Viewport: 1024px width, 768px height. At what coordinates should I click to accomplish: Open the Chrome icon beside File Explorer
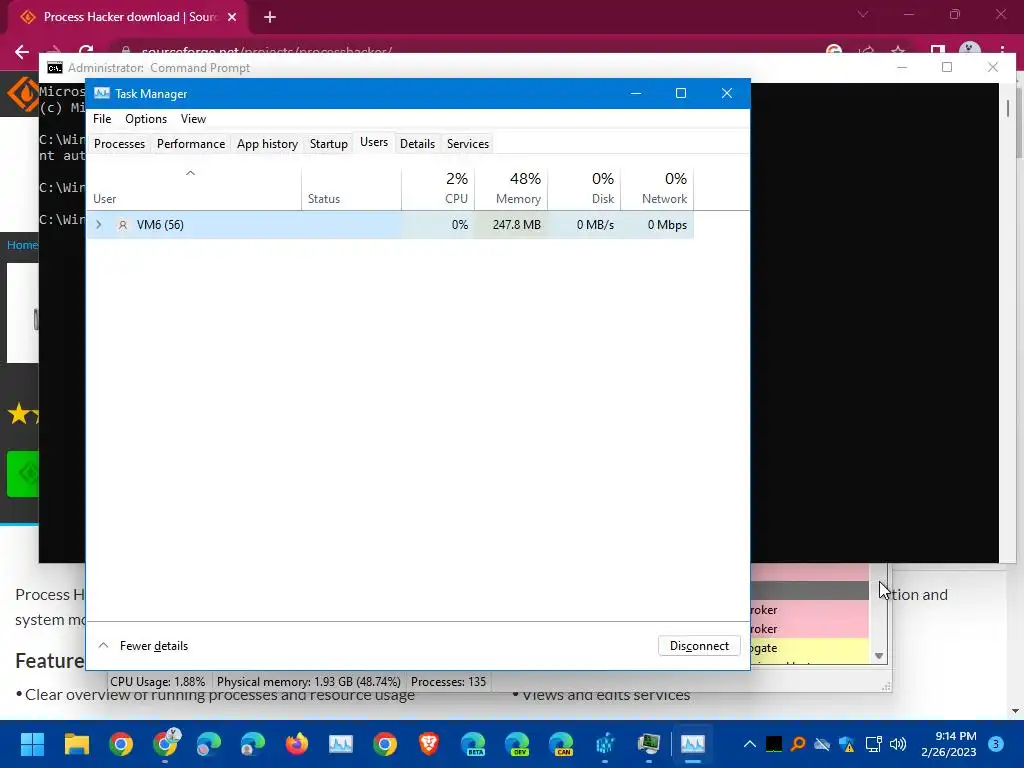click(x=121, y=744)
